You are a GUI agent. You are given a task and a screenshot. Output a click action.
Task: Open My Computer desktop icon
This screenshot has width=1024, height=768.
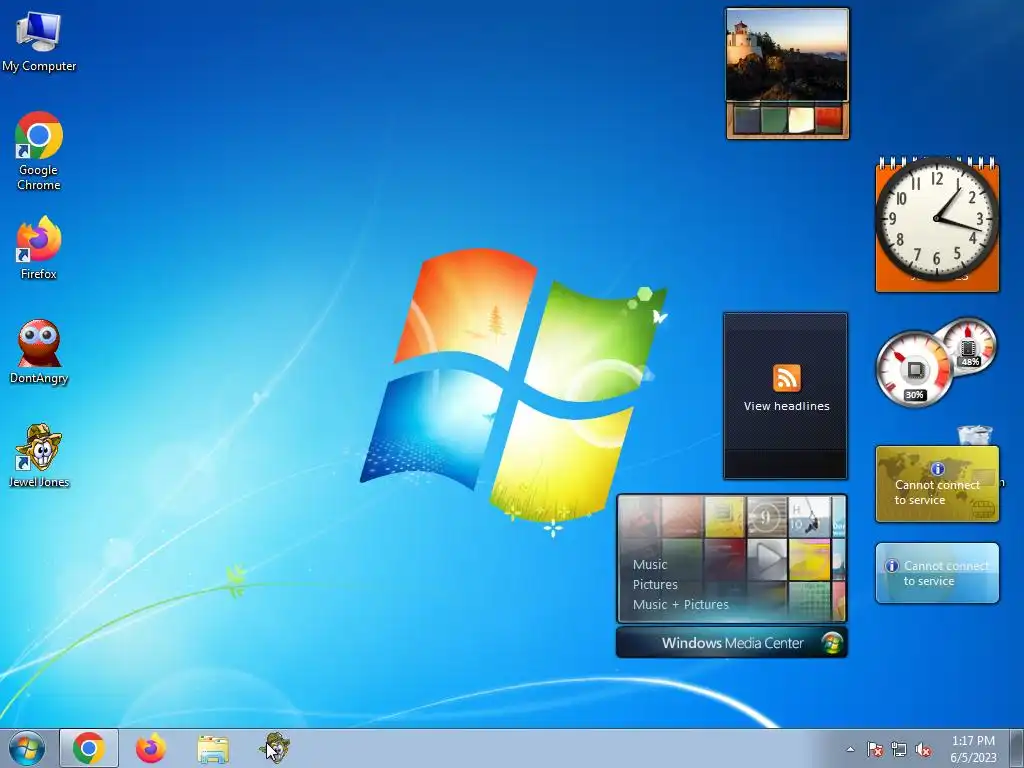[39, 41]
